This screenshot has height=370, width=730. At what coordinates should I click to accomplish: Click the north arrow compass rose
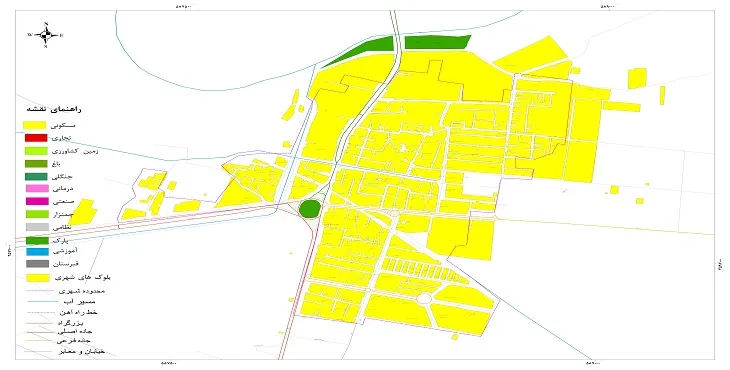(x=45, y=35)
